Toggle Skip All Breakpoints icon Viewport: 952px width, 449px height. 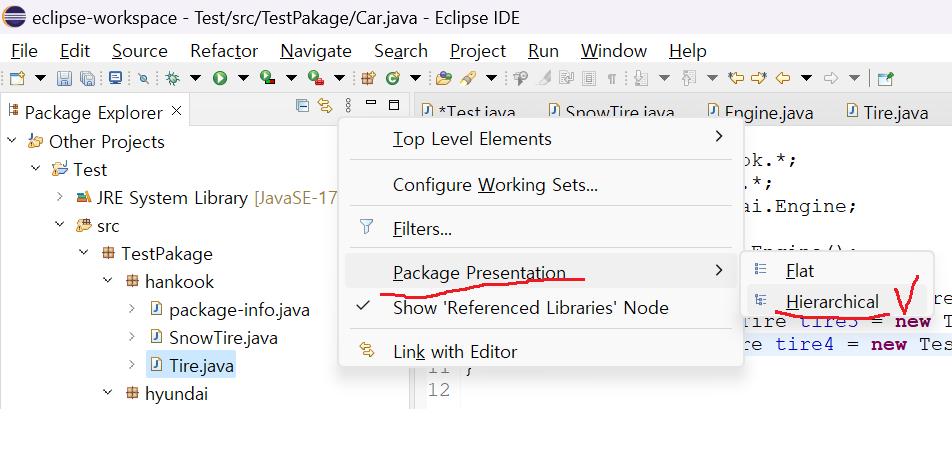[143, 78]
